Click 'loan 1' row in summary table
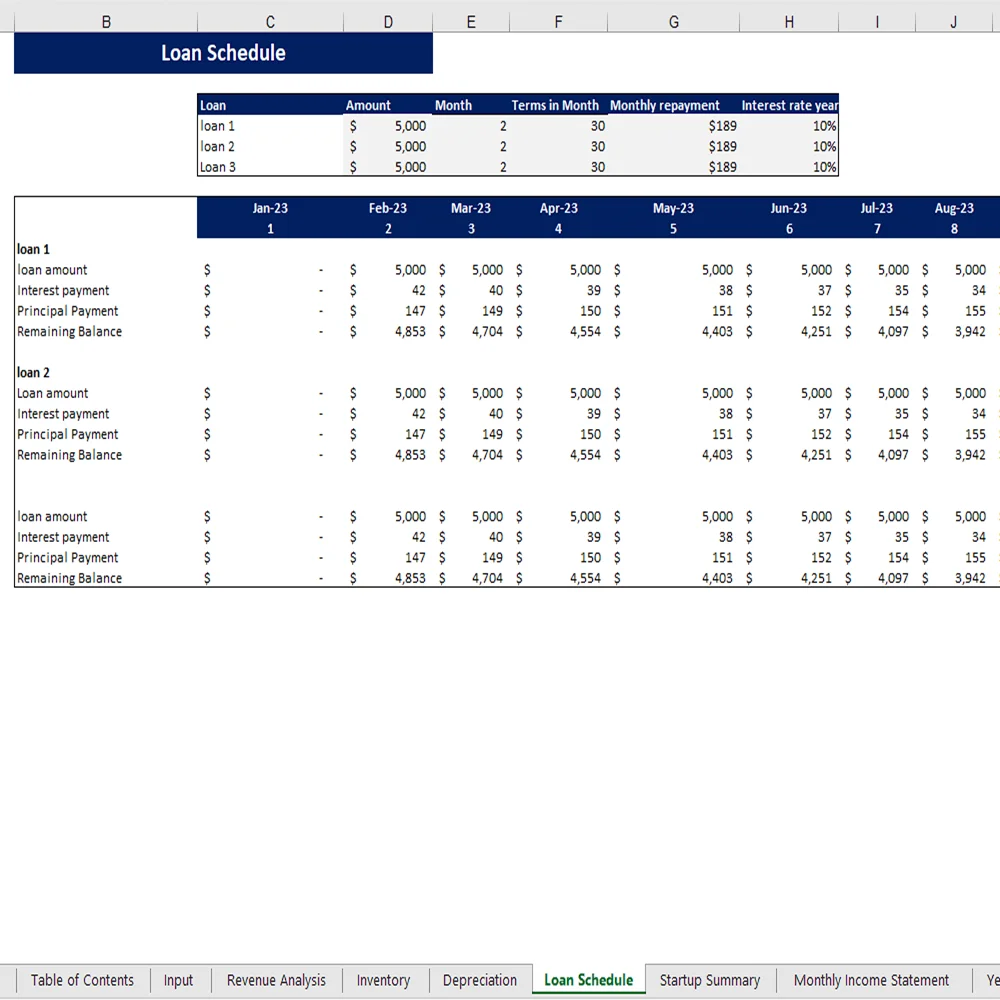 (x=270, y=126)
